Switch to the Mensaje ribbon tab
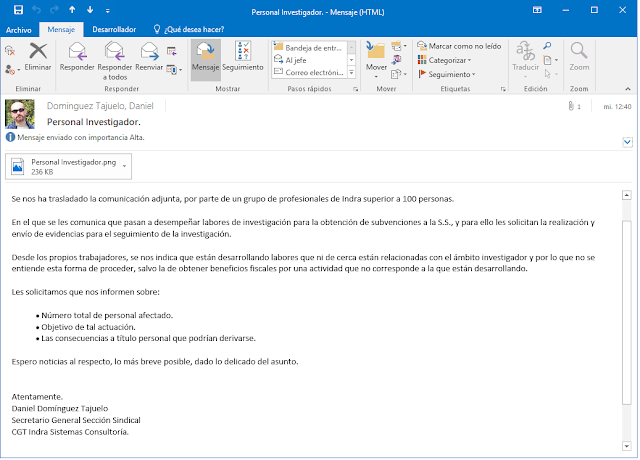640x460 pixels. [61, 29]
